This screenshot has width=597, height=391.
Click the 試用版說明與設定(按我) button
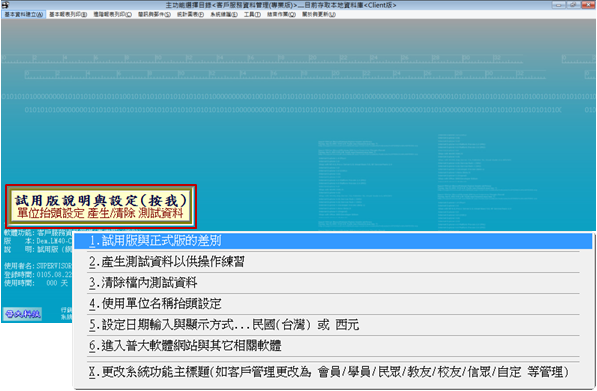pos(101,207)
